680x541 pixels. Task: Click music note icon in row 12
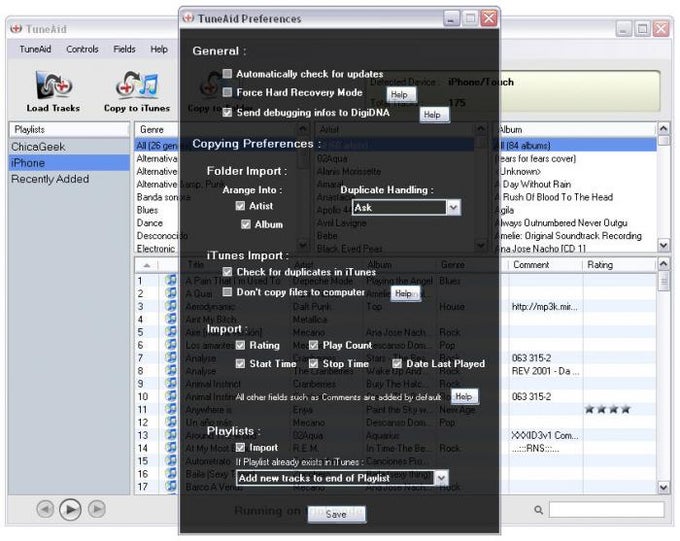click(170, 422)
